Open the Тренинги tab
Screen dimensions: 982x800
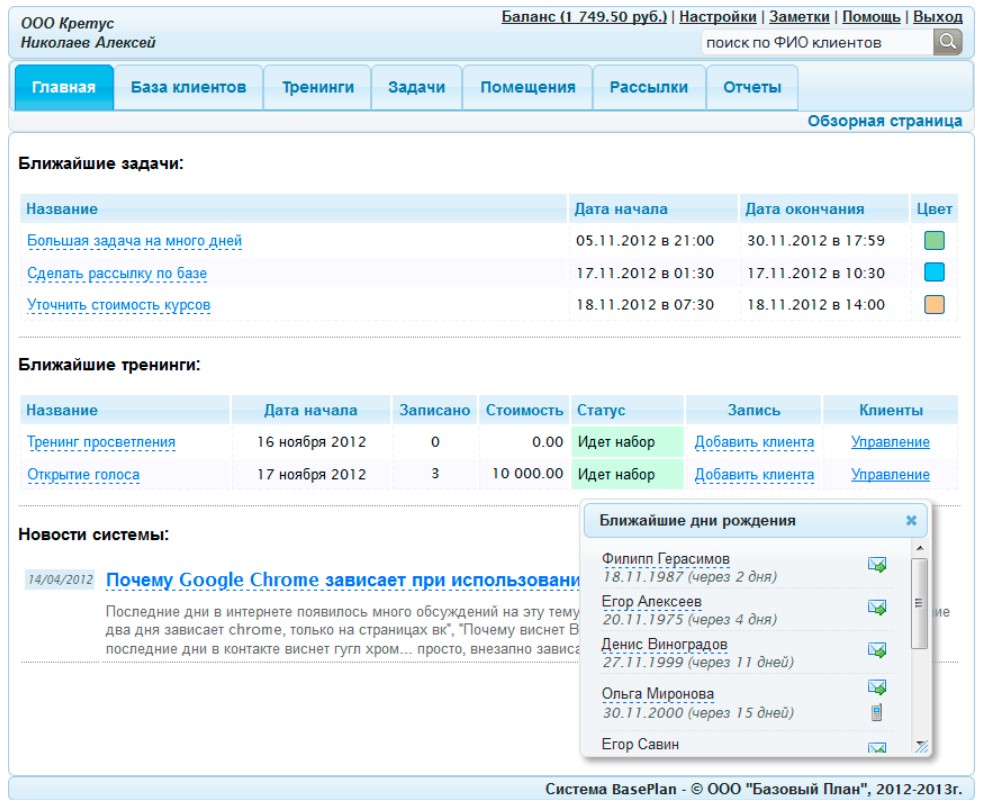pos(318,87)
